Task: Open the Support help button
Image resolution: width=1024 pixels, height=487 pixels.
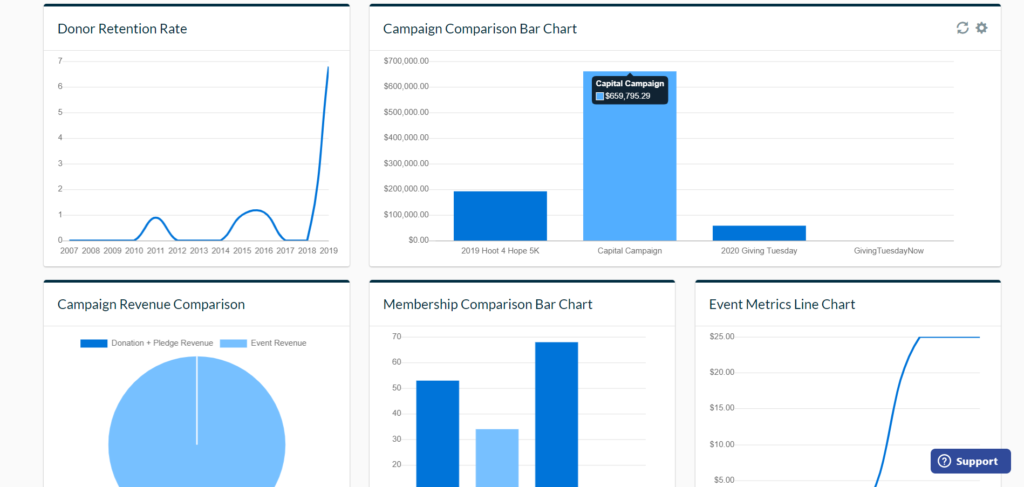Action: (970, 461)
